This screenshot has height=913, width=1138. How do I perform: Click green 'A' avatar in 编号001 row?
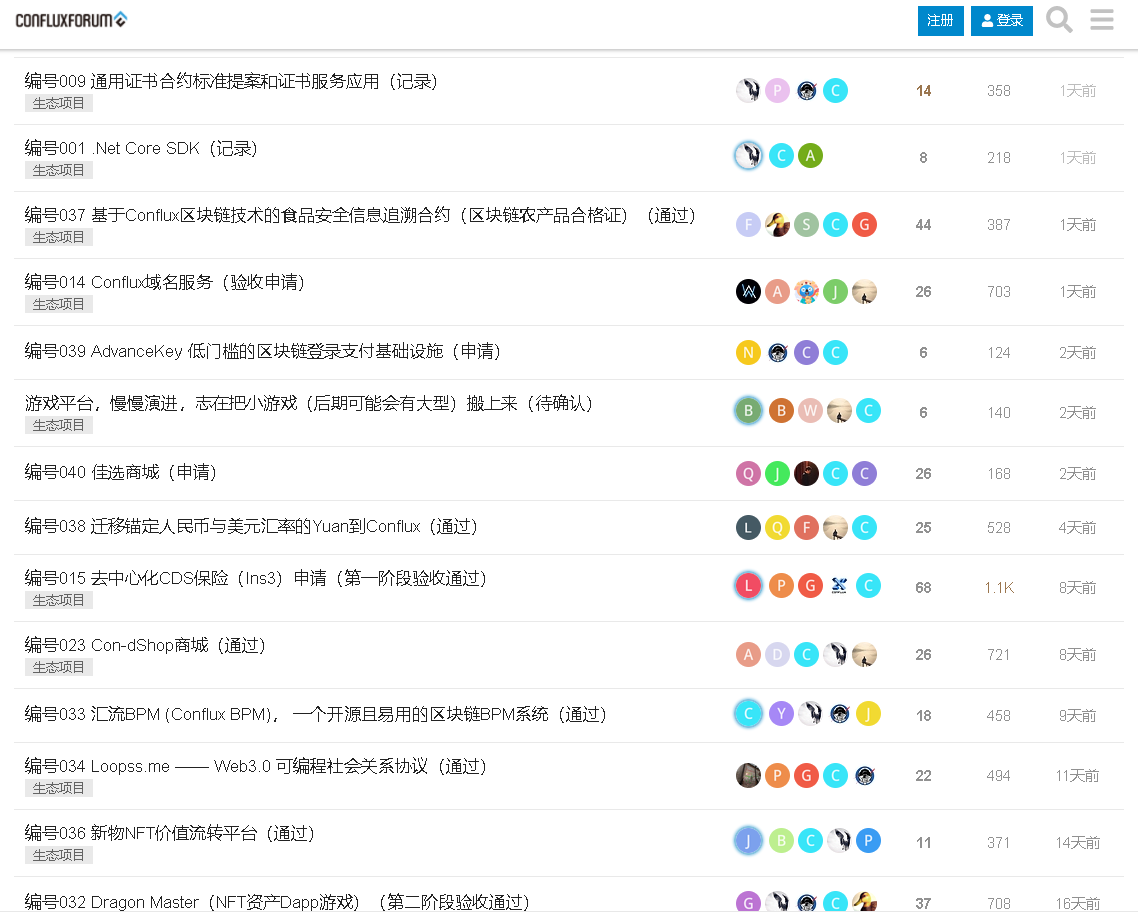810,156
